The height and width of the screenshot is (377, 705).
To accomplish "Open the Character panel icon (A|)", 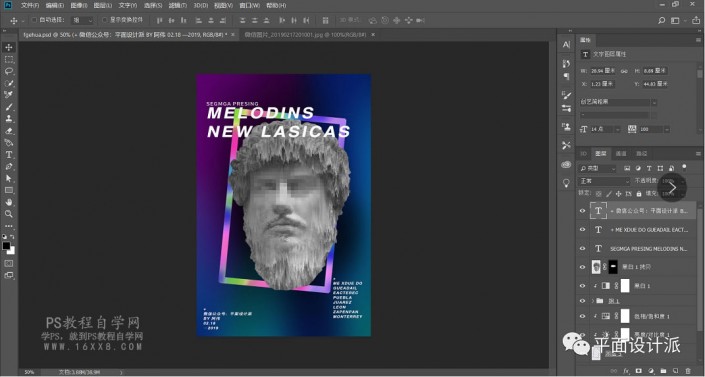I will pyautogui.click(x=566, y=44).
